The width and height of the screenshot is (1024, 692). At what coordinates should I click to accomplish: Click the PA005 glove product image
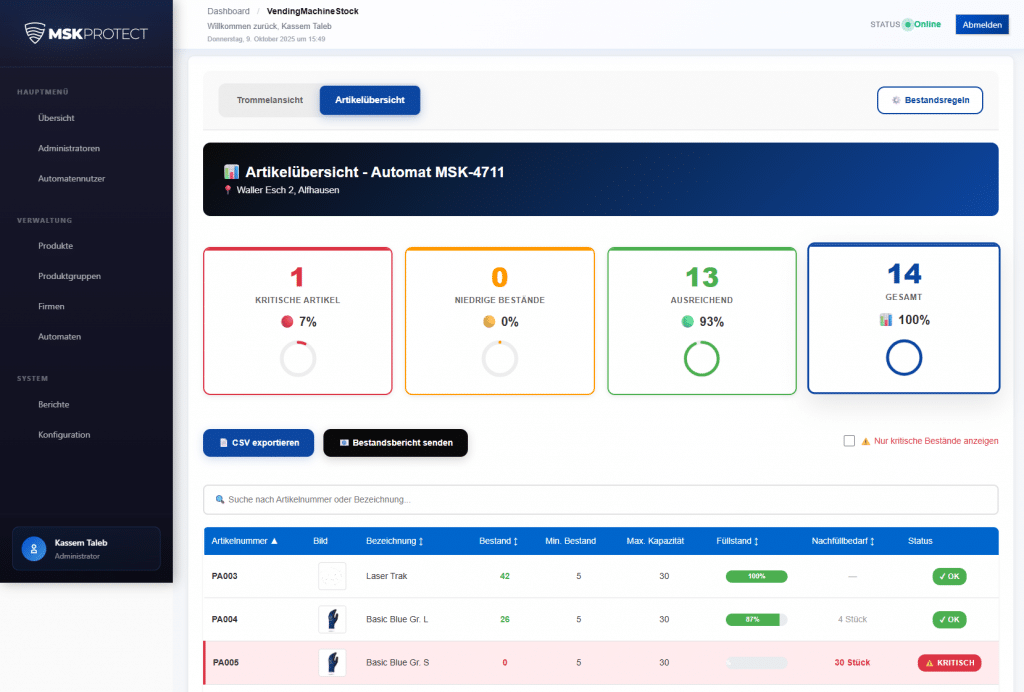[332, 662]
